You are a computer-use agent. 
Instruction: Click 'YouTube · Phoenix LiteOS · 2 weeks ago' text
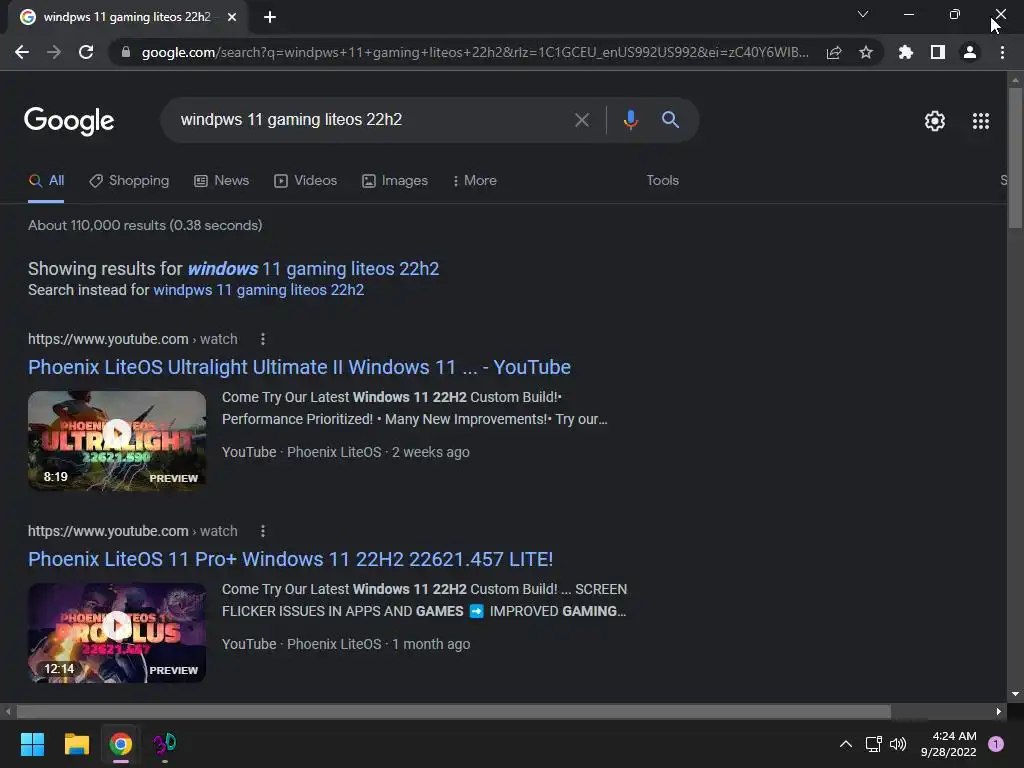pos(345,452)
